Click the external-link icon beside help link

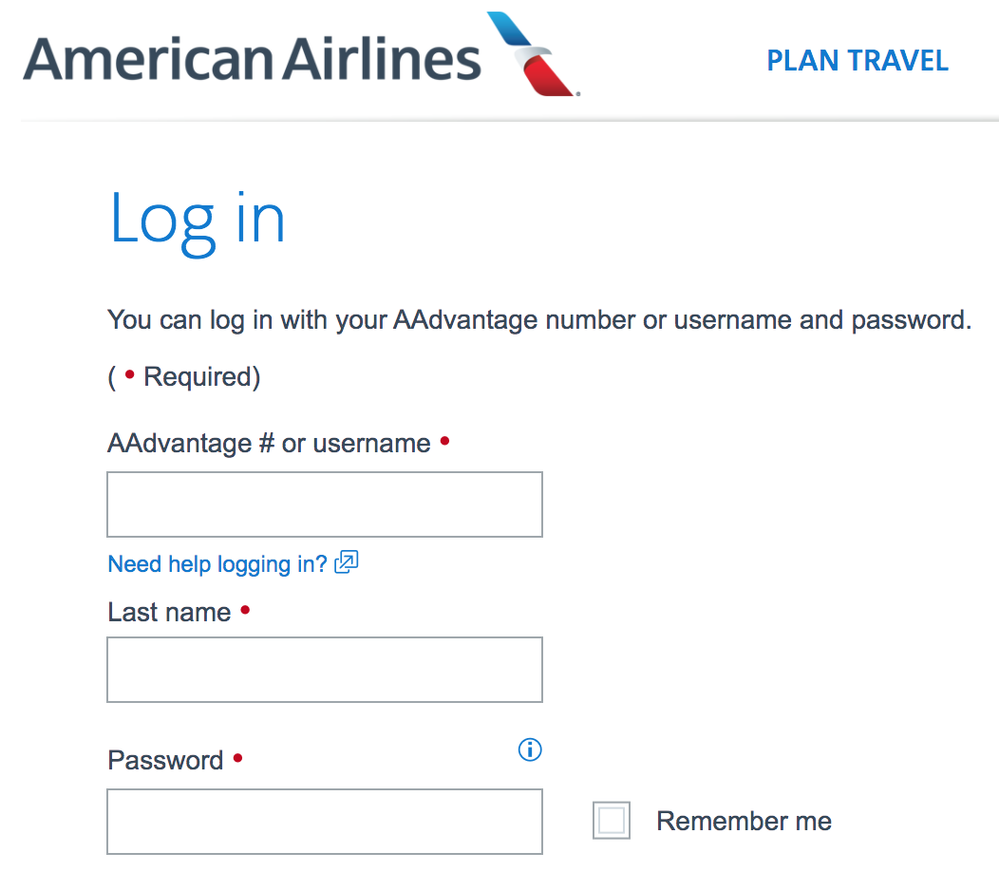(x=346, y=562)
